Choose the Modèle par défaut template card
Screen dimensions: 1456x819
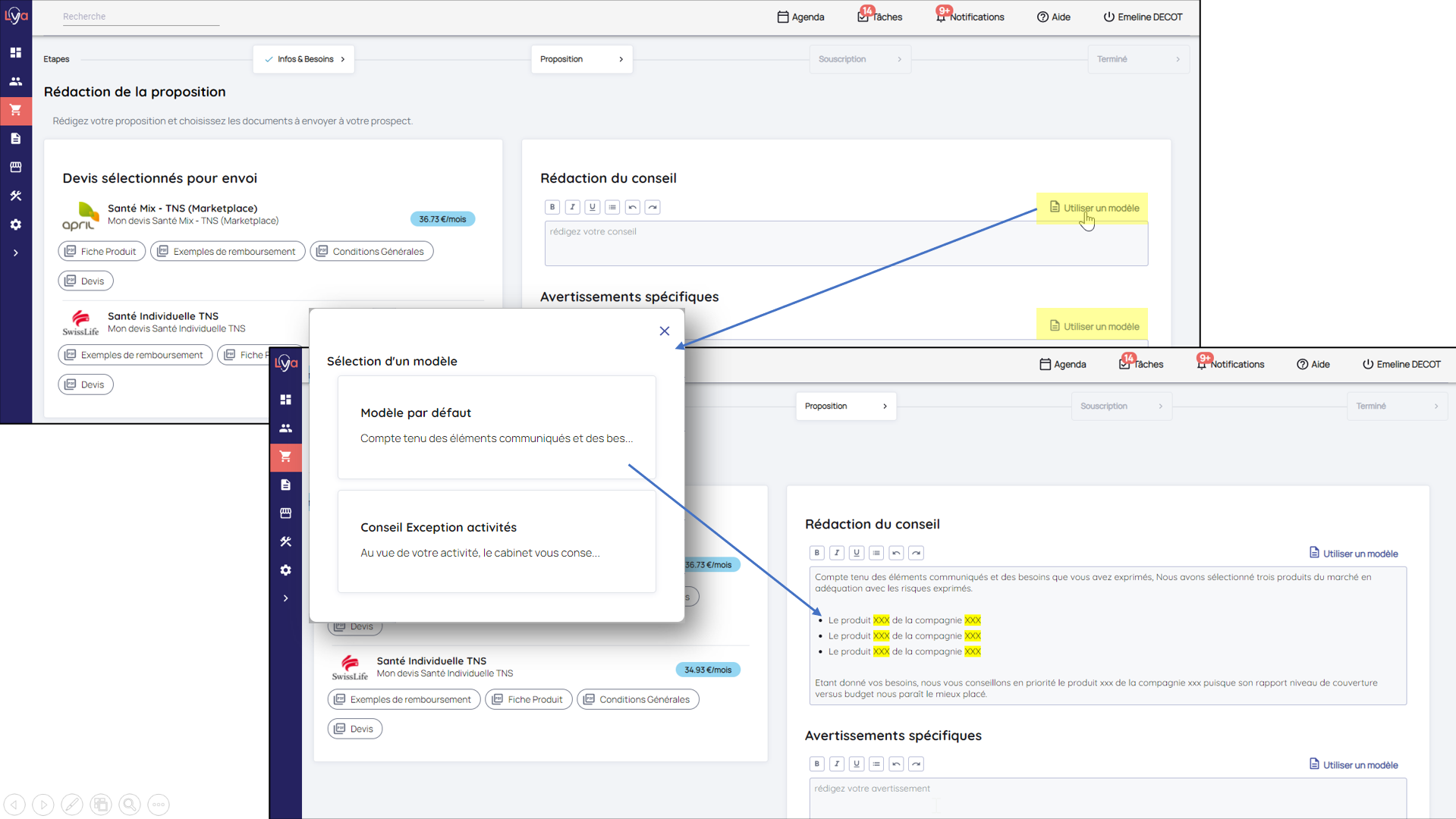click(x=496, y=426)
